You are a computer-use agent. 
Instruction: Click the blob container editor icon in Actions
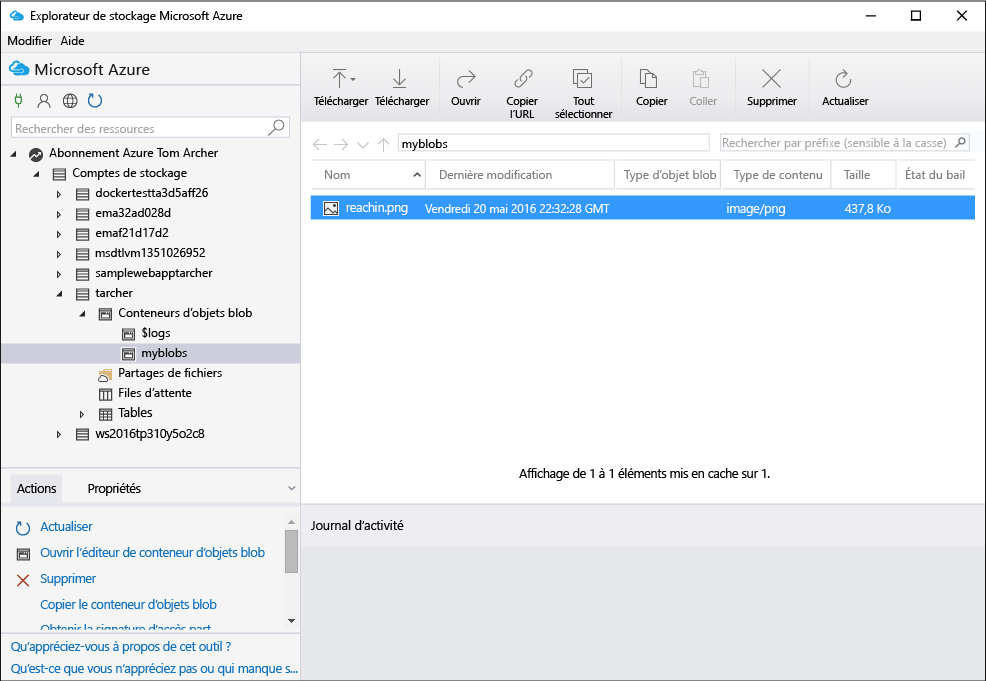pos(23,554)
